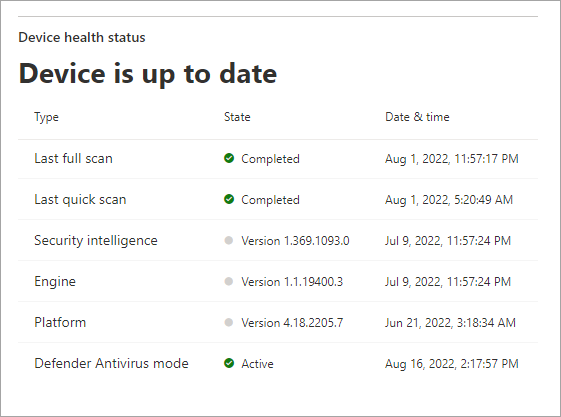This screenshot has height=417, width=561.
Task: Select the Last quick scan row label
Action: click(80, 200)
